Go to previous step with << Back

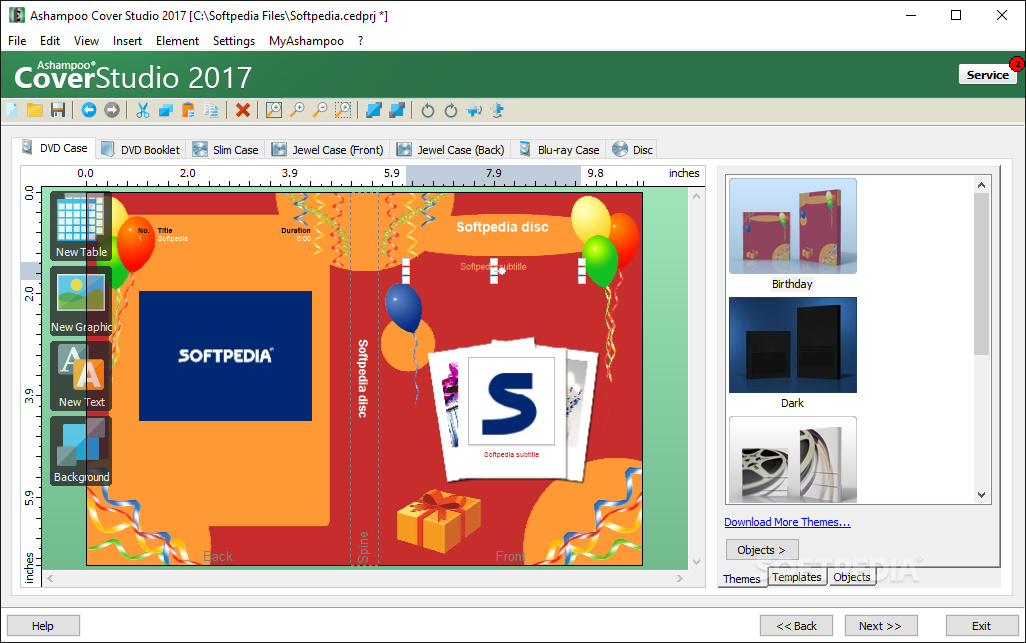pos(796,626)
